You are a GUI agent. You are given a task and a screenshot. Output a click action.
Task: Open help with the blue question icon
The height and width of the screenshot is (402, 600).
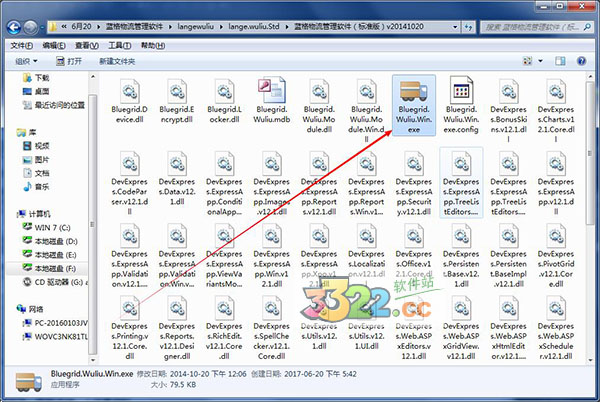[581, 61]
